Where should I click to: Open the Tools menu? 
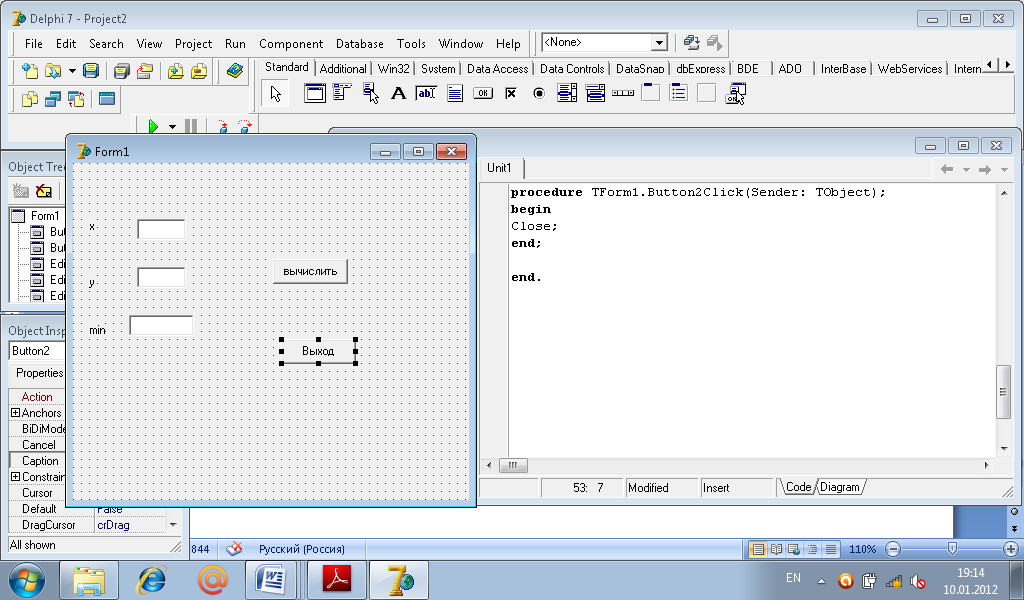pyautogui.click(x=411, y=44)
